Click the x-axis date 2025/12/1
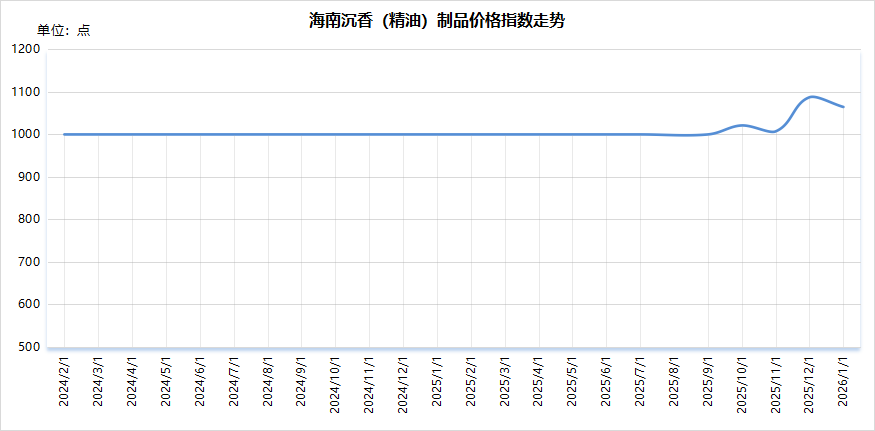Viewport: 875px width, 431px height. [810, 384]
